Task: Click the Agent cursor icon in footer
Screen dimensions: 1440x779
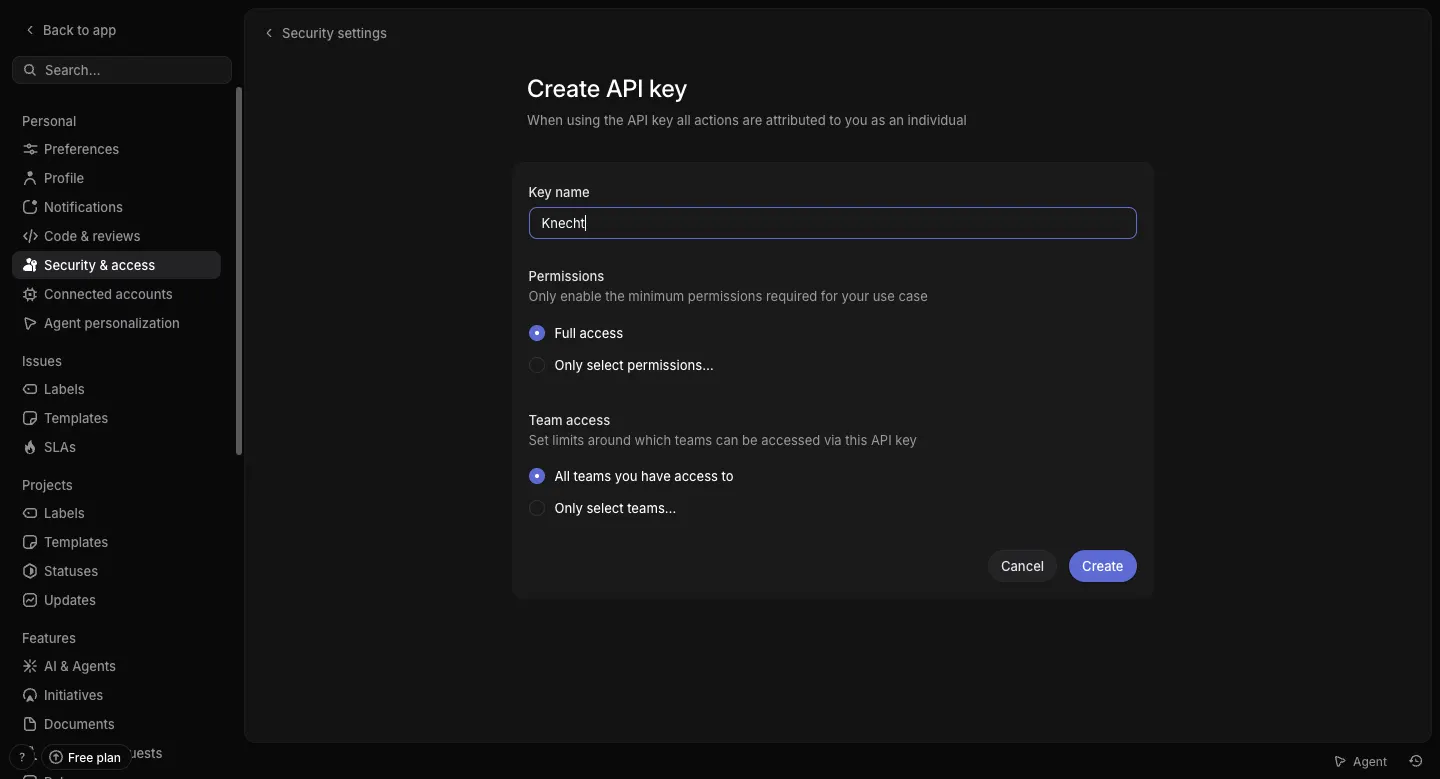Action: pyautogui.click(x=1340, y=761)
